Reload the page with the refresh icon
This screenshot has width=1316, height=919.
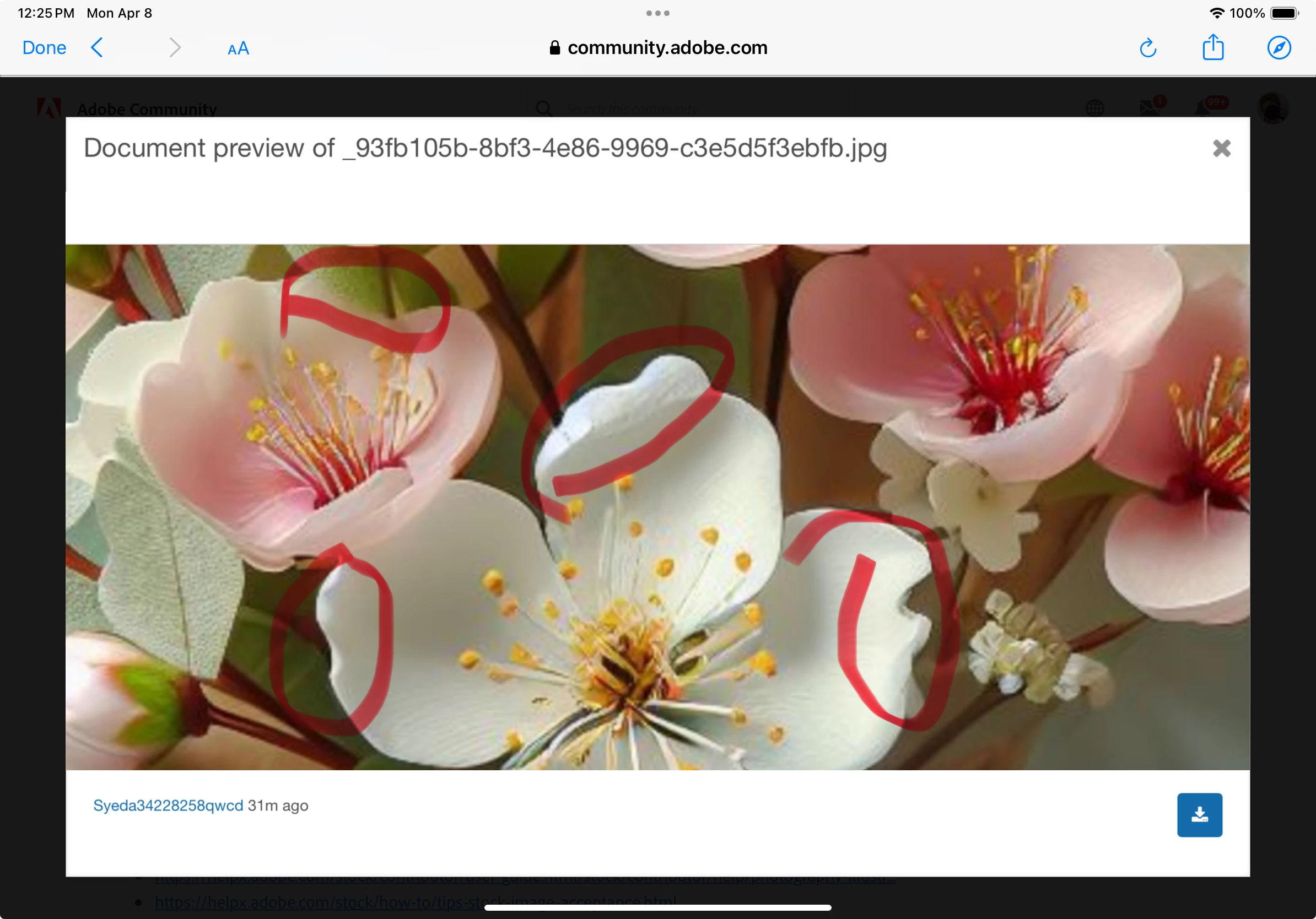1147,48
